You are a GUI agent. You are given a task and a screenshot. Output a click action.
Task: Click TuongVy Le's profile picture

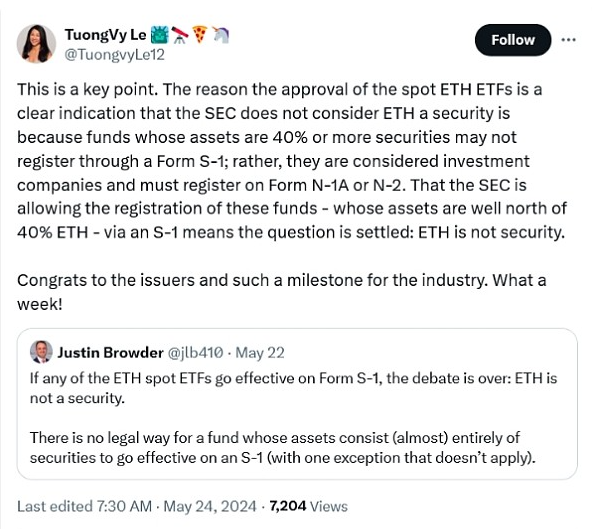pos(36,44)
